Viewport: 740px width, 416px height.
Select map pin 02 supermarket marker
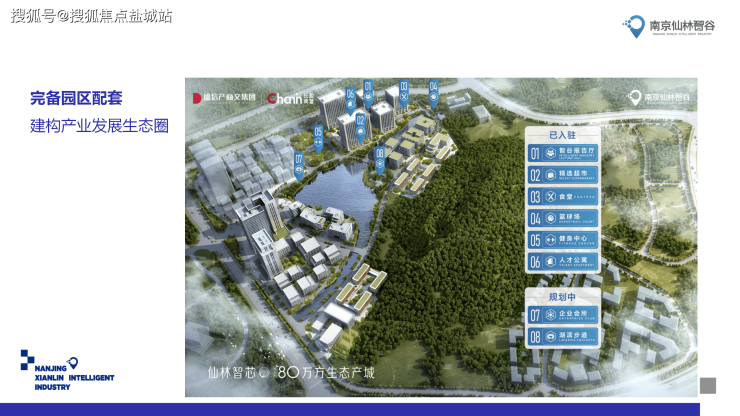(x=360, y=127)
